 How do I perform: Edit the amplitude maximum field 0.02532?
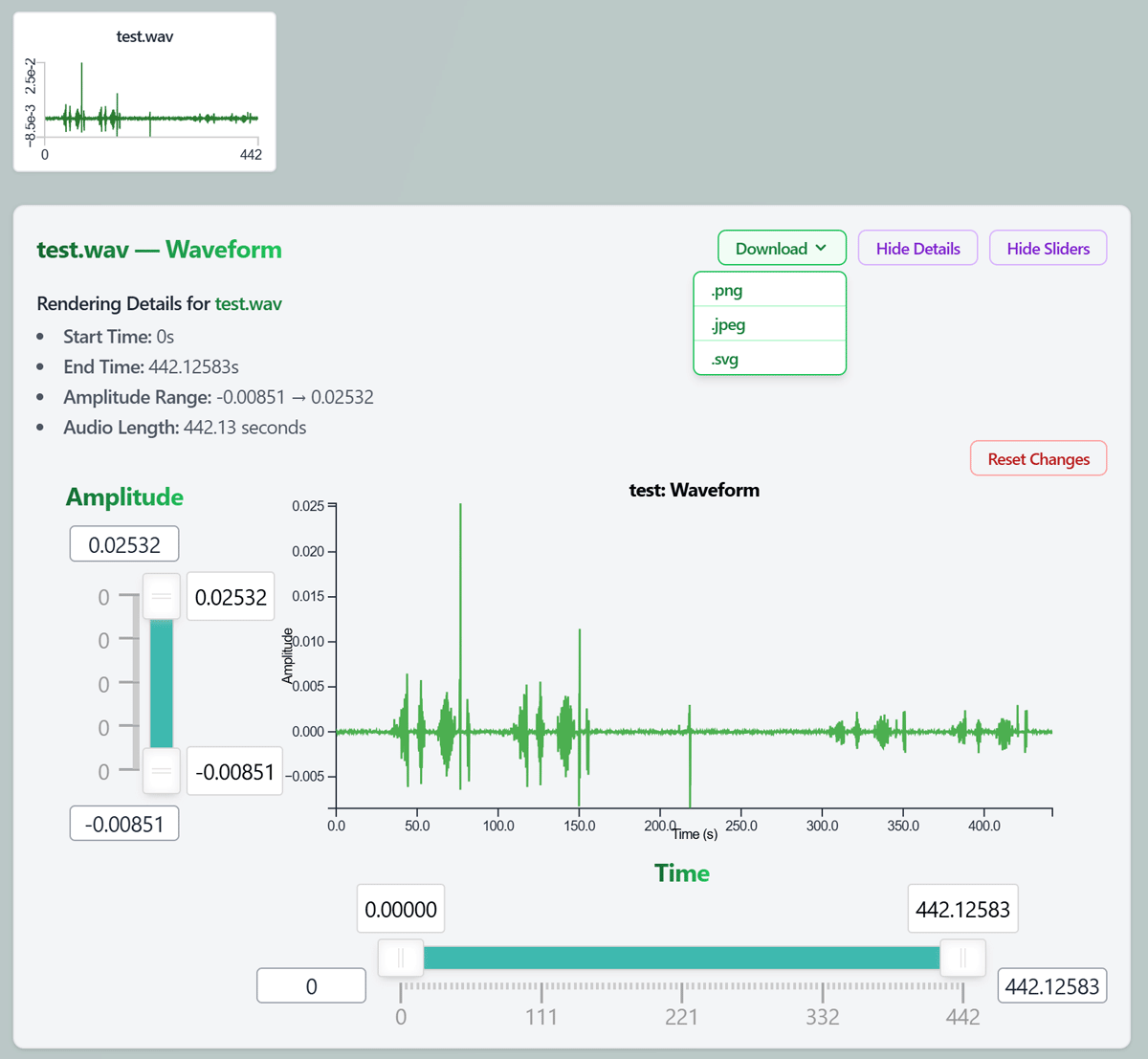coord(124,544)
